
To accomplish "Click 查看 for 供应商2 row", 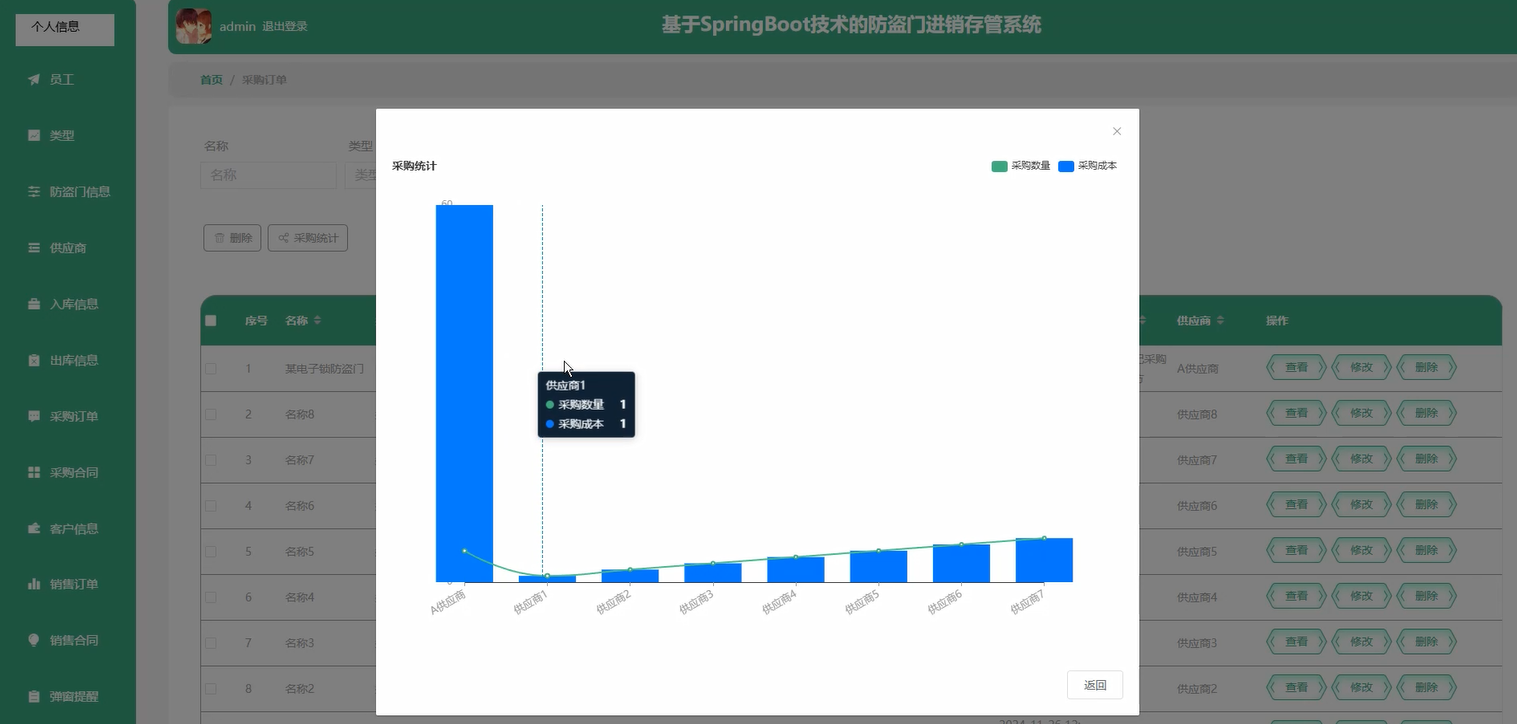I will coord(1296,688).
